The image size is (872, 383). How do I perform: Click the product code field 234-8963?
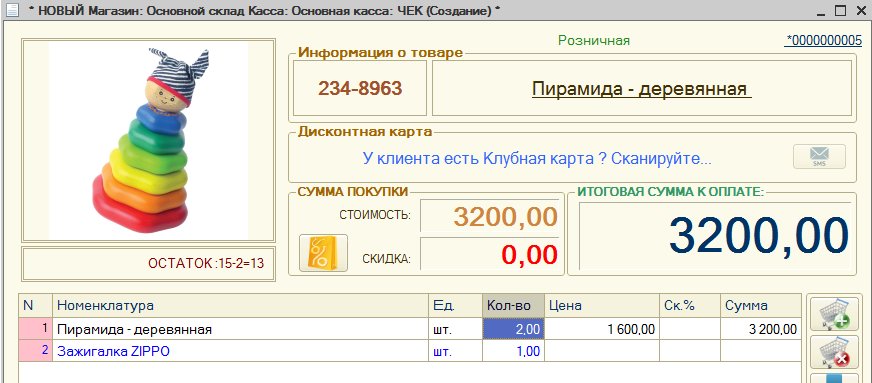point(360,88)
